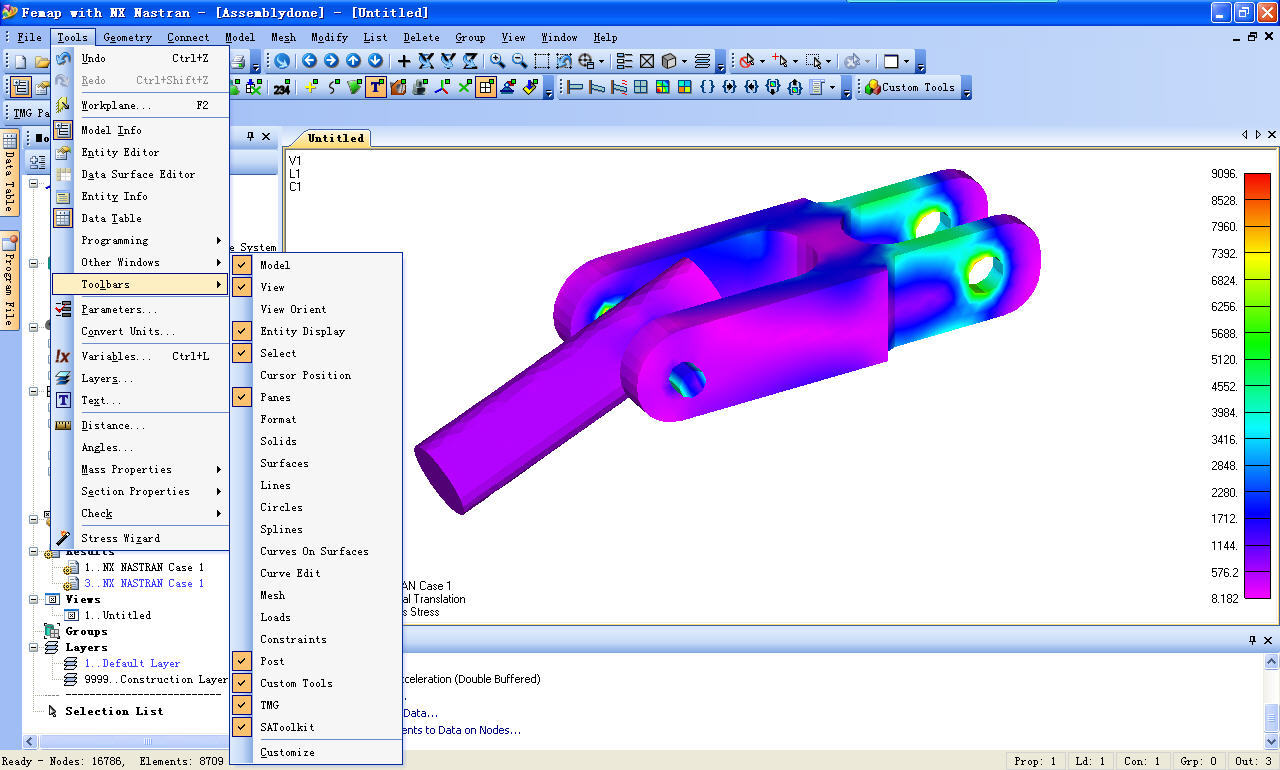Image resolution: width=1280 pixels, height=770 pixels.
Task: Click the Data Table grid icon in menu
Action: point(63,218)
